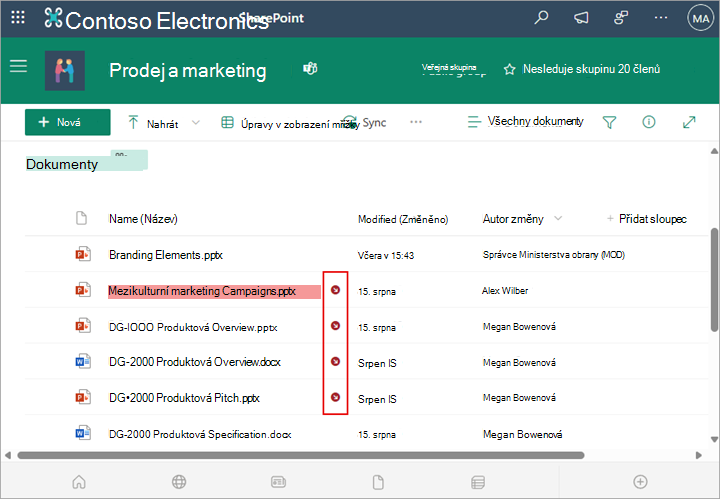Click Přidat sloupec to add a column

point(647,219)
